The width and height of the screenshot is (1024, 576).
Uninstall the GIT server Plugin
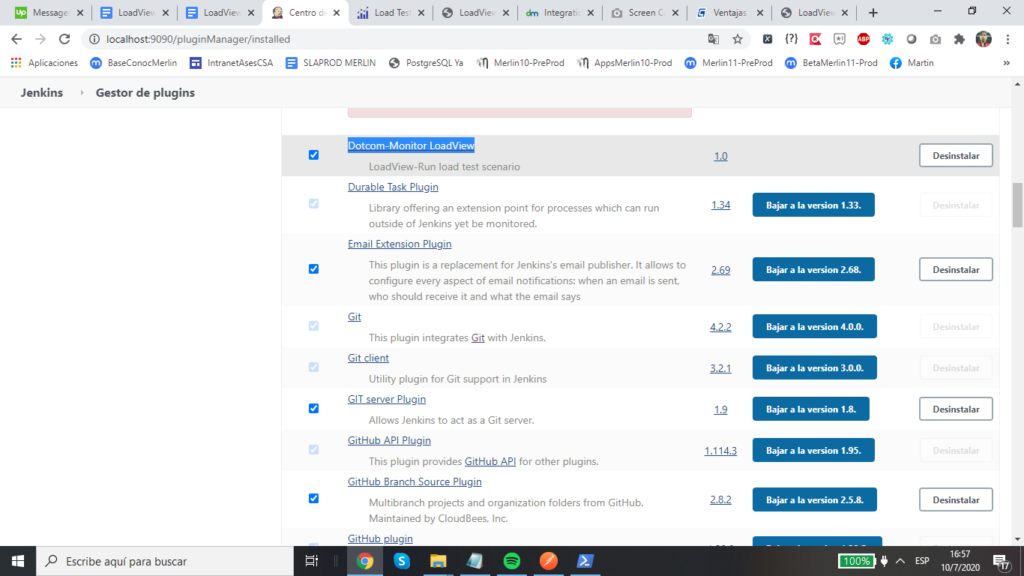pos(955,409)
